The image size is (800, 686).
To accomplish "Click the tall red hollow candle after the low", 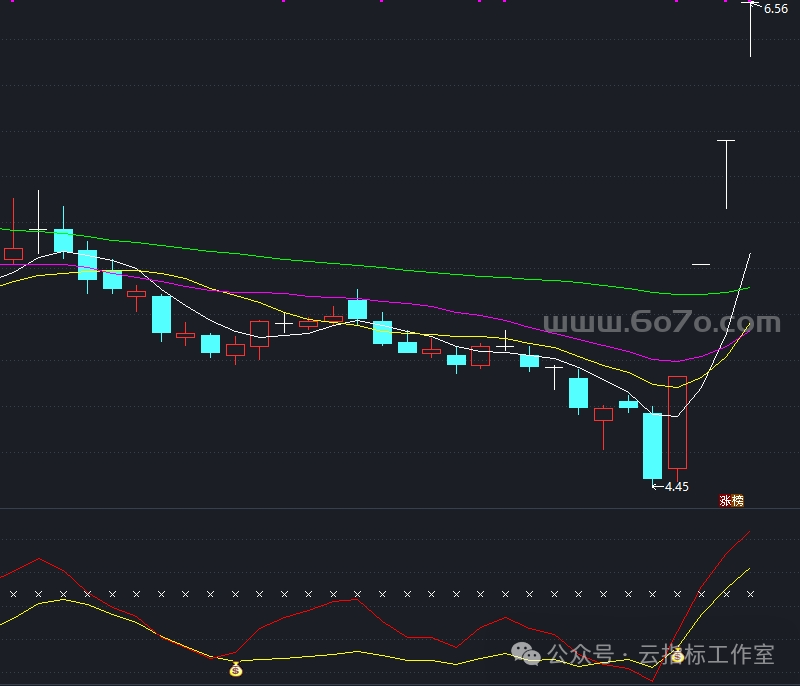I will pos(678,422).
